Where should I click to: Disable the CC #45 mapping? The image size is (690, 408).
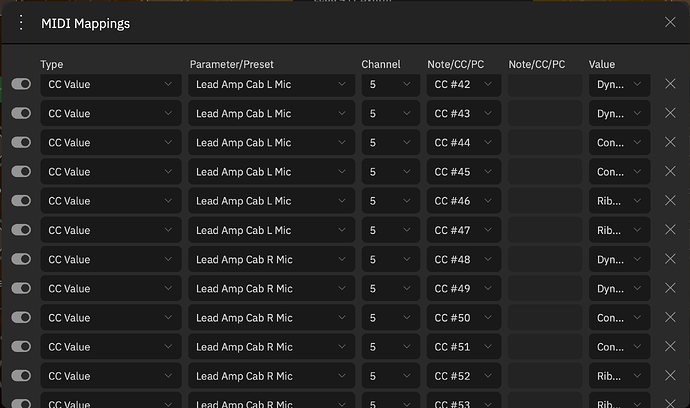click(x=21, y=171)
